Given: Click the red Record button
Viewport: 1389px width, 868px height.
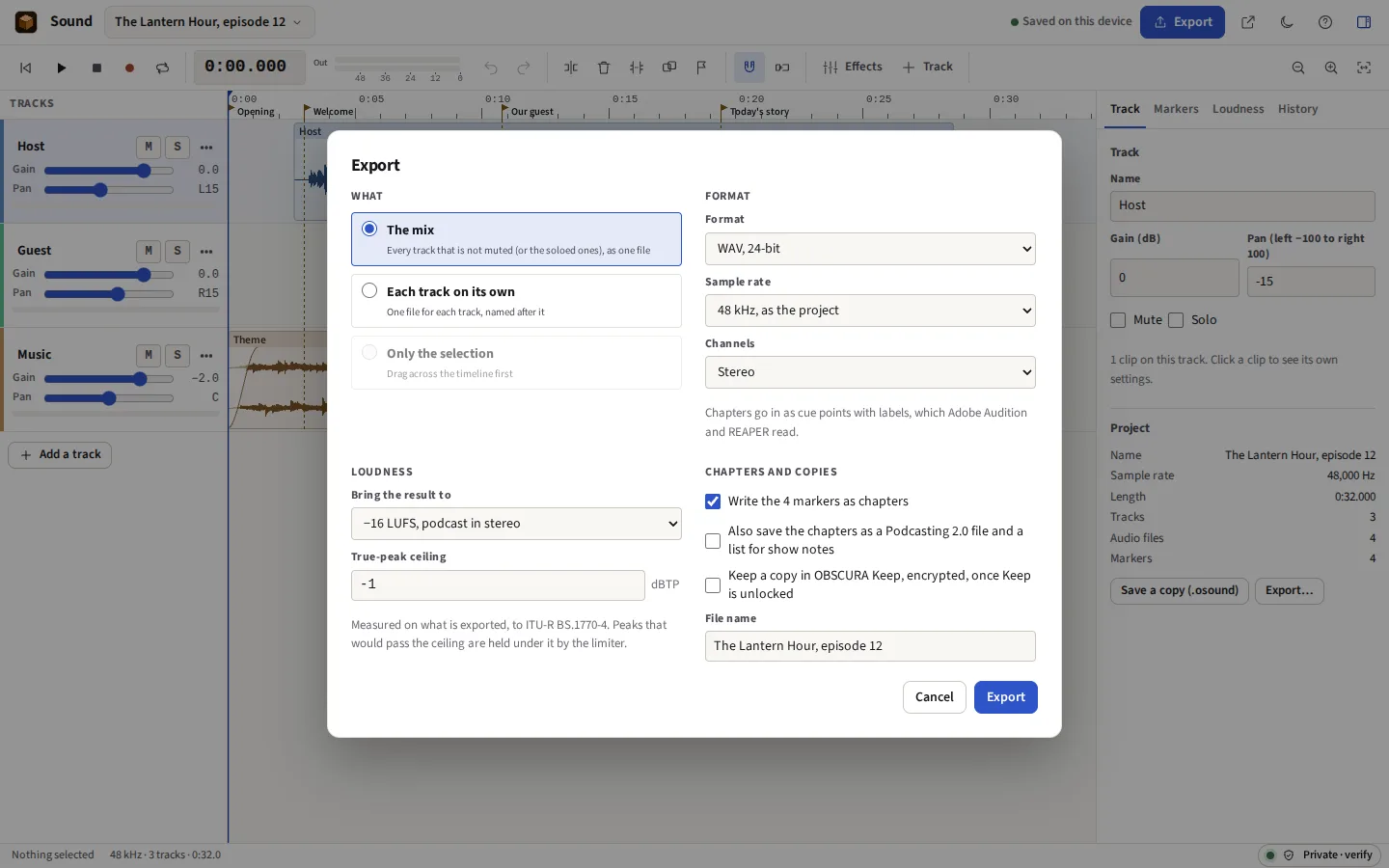Looking at the screenshot, I should (129, 68).
